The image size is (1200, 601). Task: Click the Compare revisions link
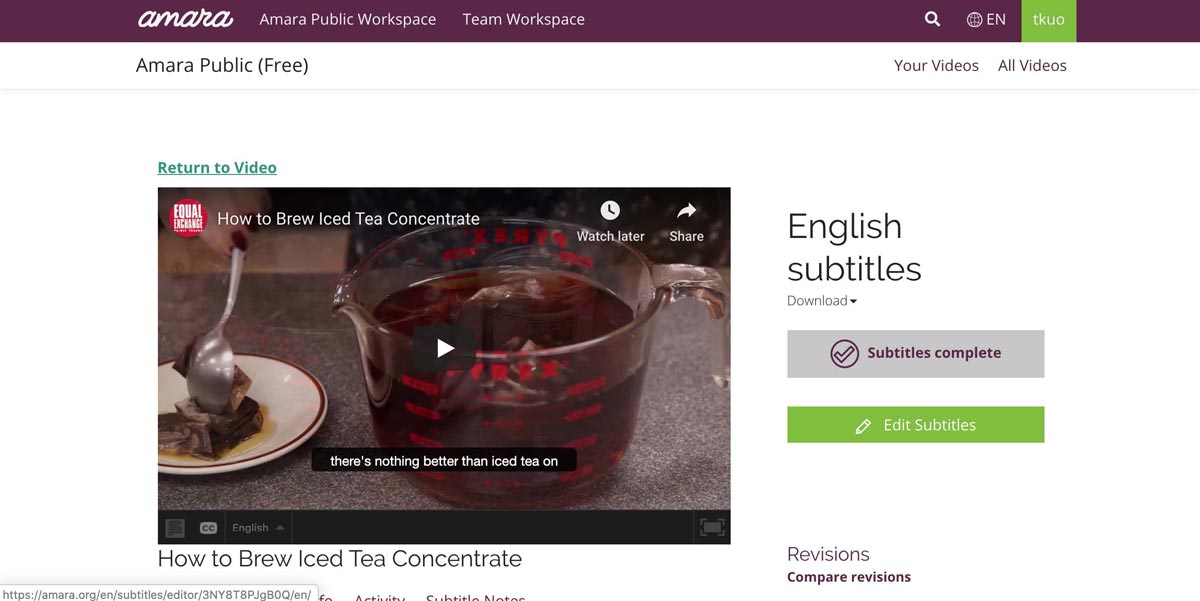(849, 577)
